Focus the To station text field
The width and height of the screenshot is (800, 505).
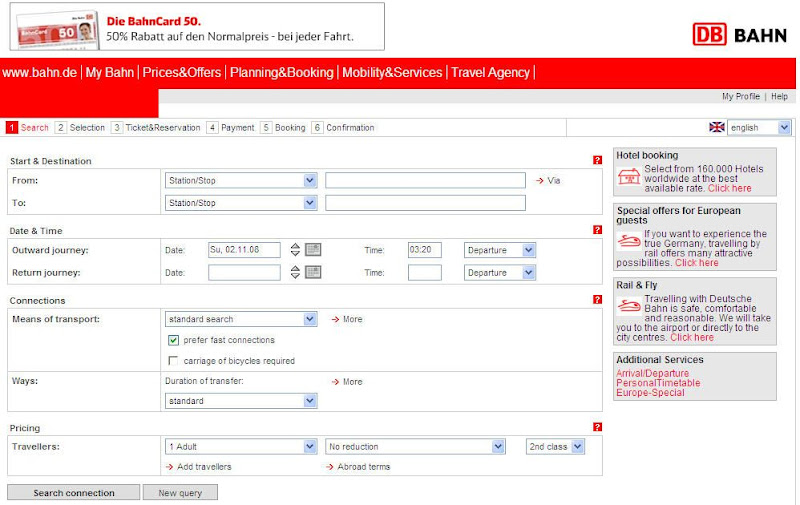426,203
